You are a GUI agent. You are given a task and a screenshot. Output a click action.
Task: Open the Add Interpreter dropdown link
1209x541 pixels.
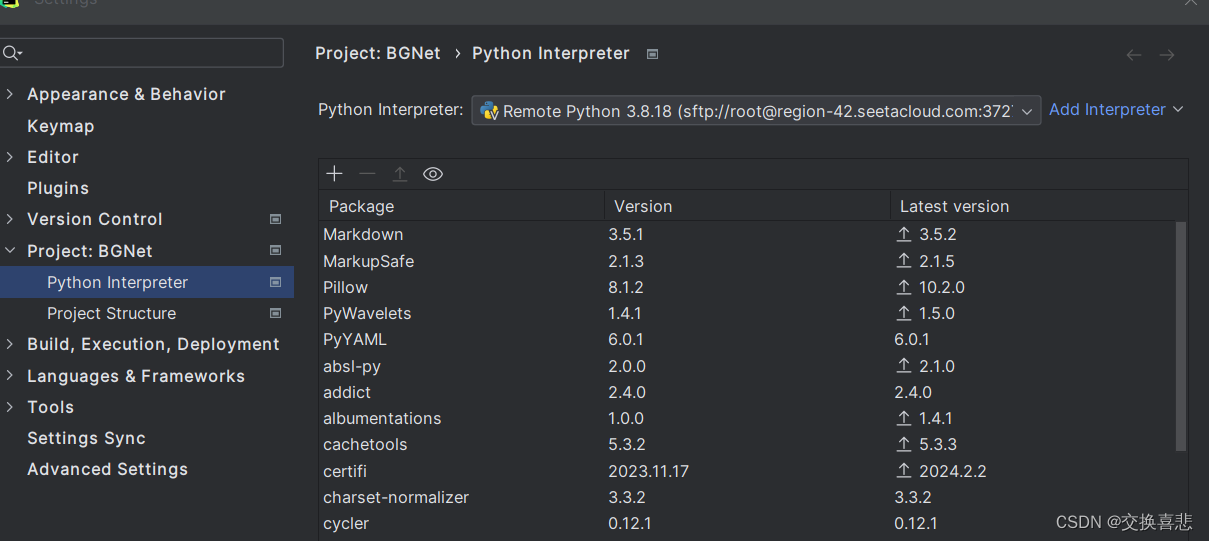coord(1115,110)
